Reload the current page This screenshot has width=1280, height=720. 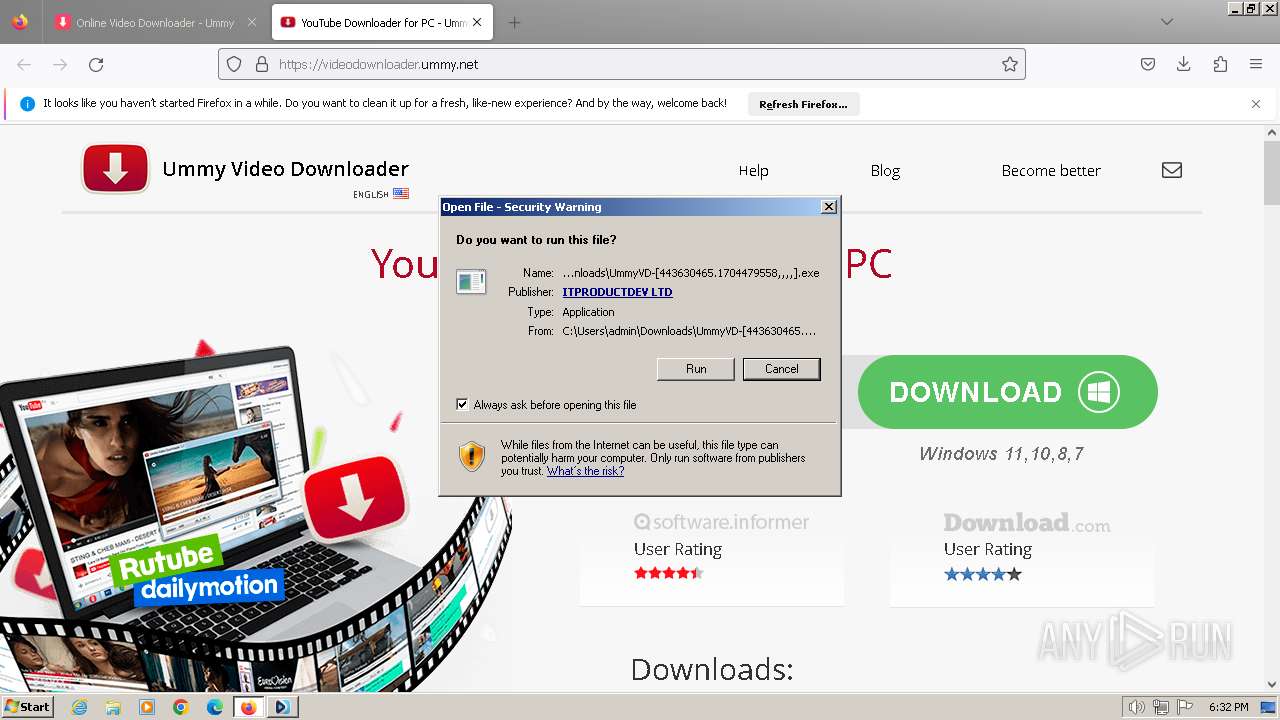click(96, 64)
